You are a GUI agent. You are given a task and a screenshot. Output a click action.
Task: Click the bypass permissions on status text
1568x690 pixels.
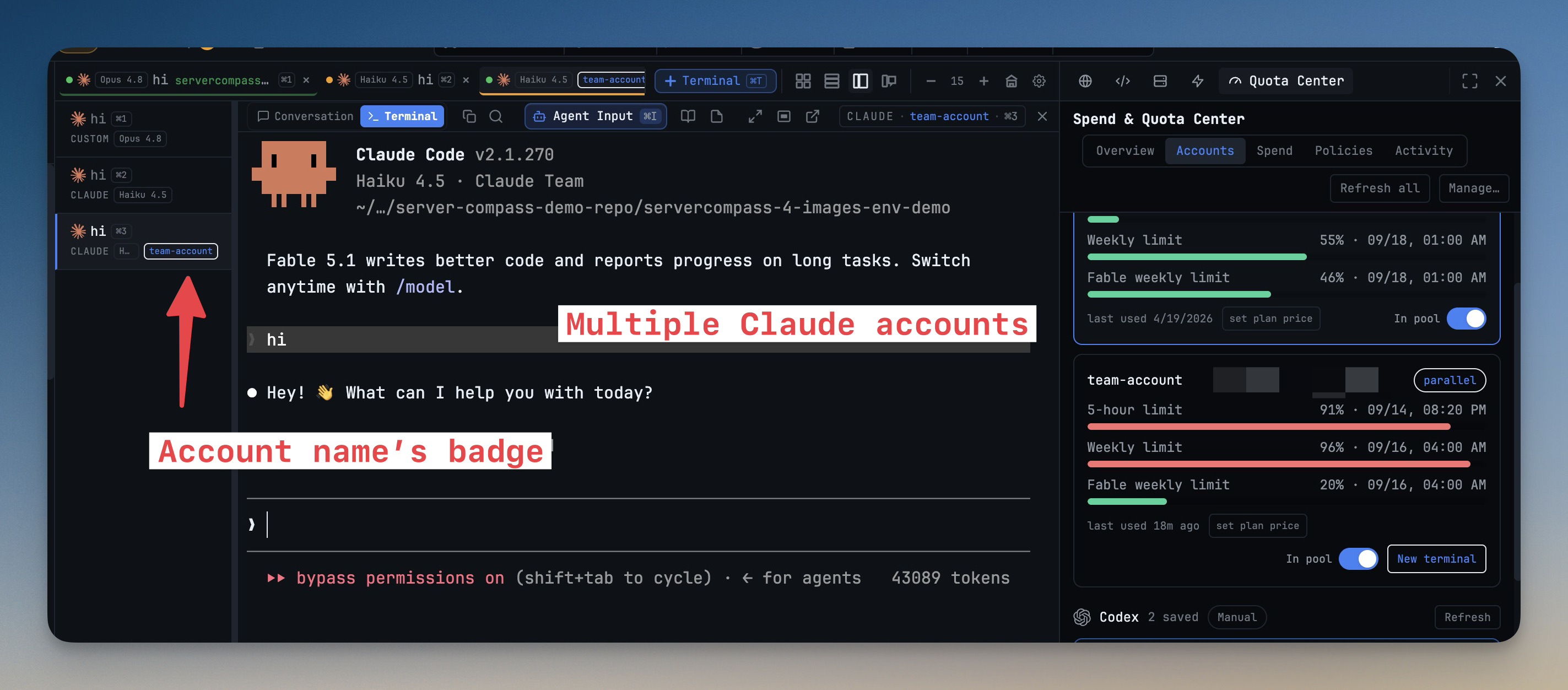click(400, 578)
